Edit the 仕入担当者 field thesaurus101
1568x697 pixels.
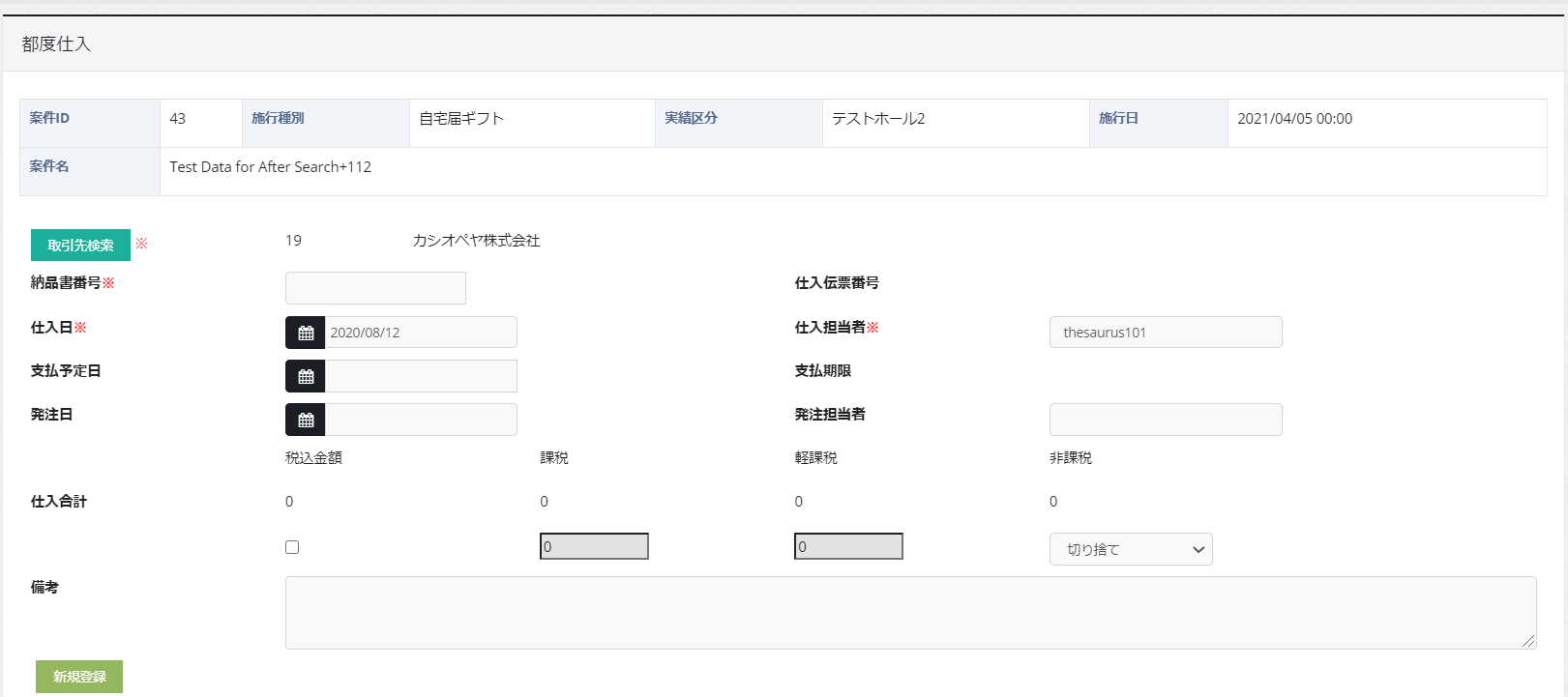(1165, 333)
